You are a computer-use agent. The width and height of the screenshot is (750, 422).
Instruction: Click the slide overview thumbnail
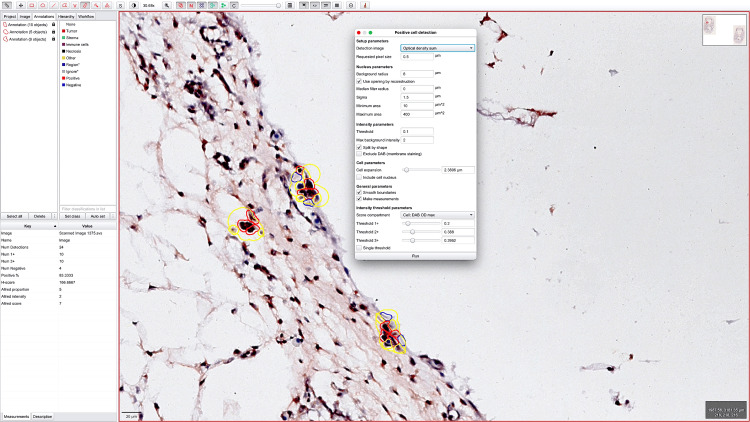[x=724, y=30]
